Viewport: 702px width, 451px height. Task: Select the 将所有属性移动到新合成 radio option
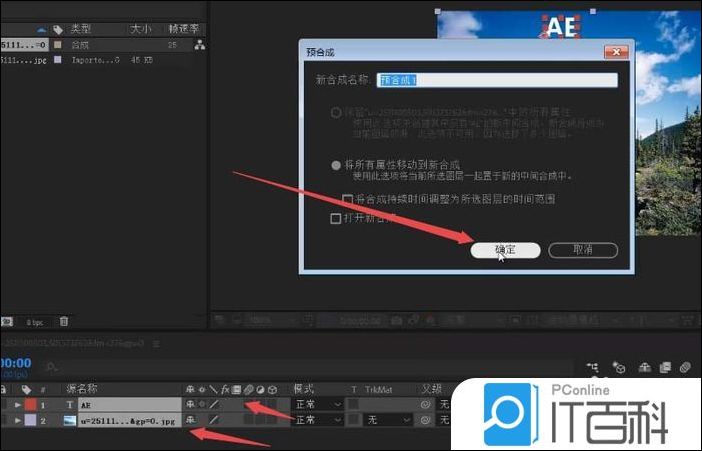tap(336, 165)
